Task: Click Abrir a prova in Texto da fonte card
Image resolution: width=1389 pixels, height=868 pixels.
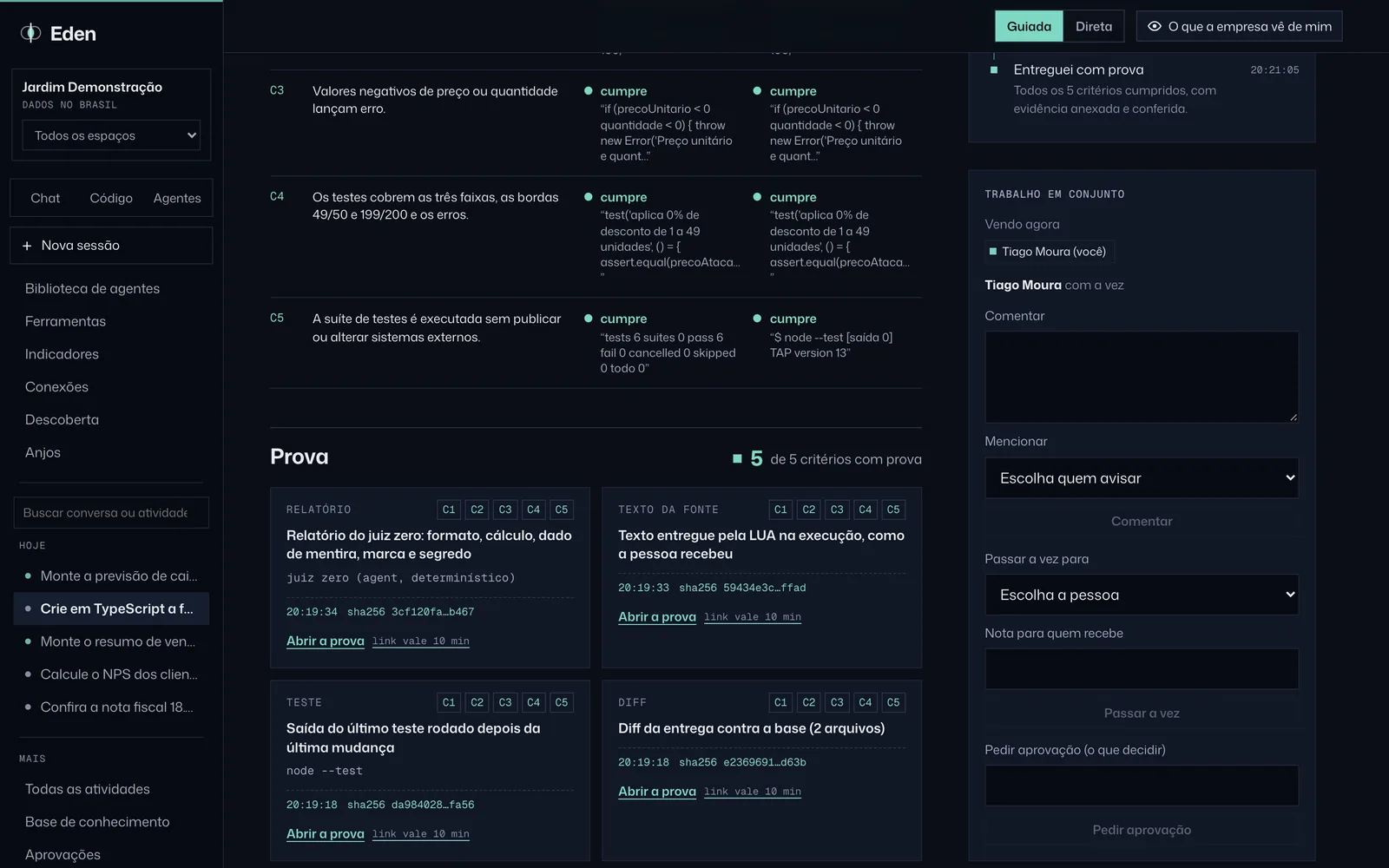Action: (x=657, y=616)
